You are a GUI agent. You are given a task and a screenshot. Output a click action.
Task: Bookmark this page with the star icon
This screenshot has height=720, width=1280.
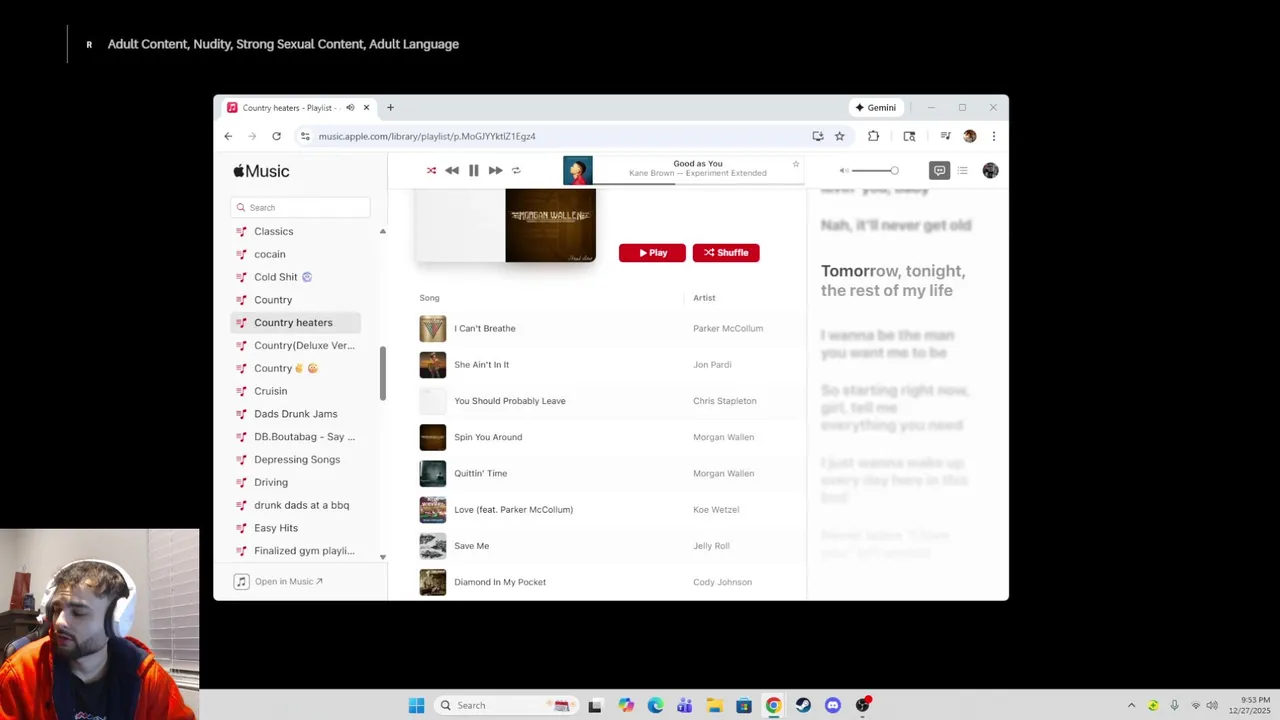(x=840, y=136)
